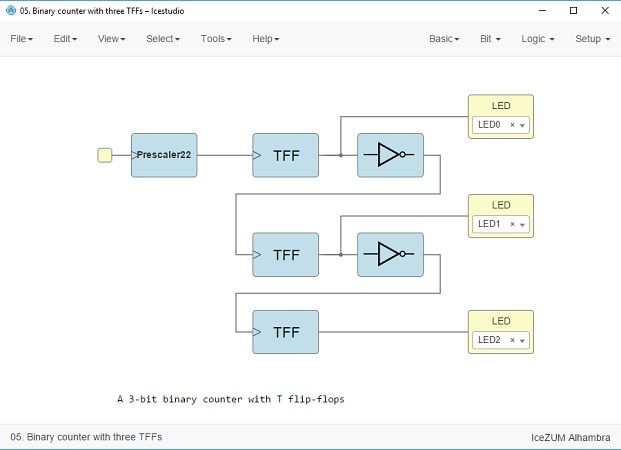Viewport: 621px width, 450px height.
Task: Open the Tools menu
Action: [215, 39]
